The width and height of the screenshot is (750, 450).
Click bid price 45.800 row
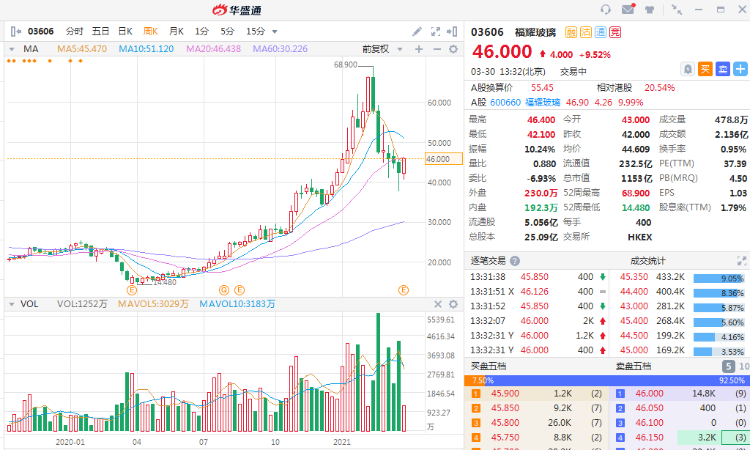point(536,423)
